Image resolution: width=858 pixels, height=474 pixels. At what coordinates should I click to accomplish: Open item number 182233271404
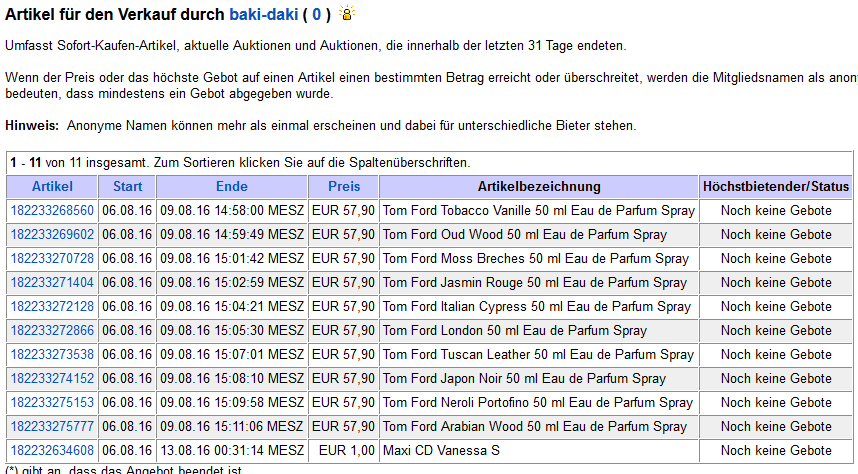[x=53, y=283]
